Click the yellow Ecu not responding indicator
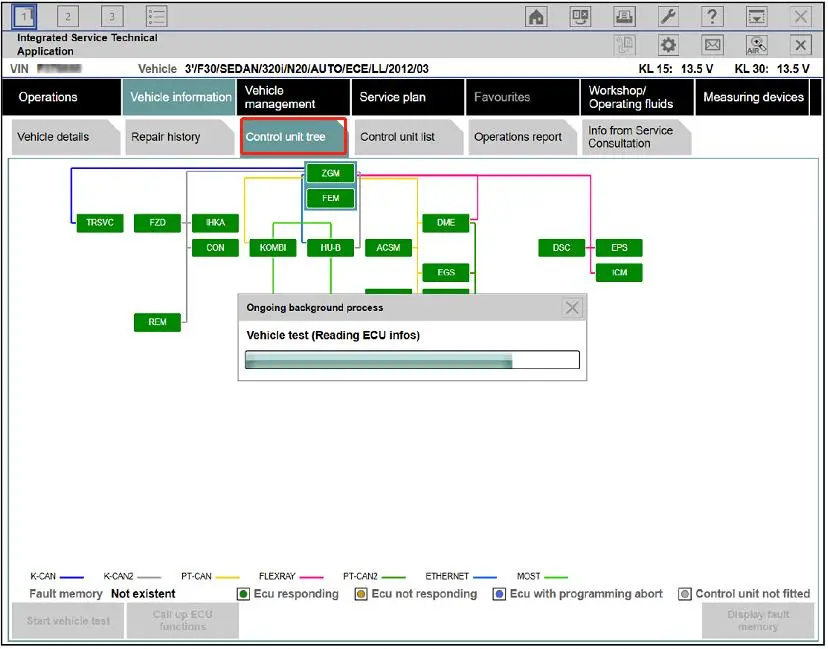The width and height of the screenshot is (828, 649). (x=361, y=595)
